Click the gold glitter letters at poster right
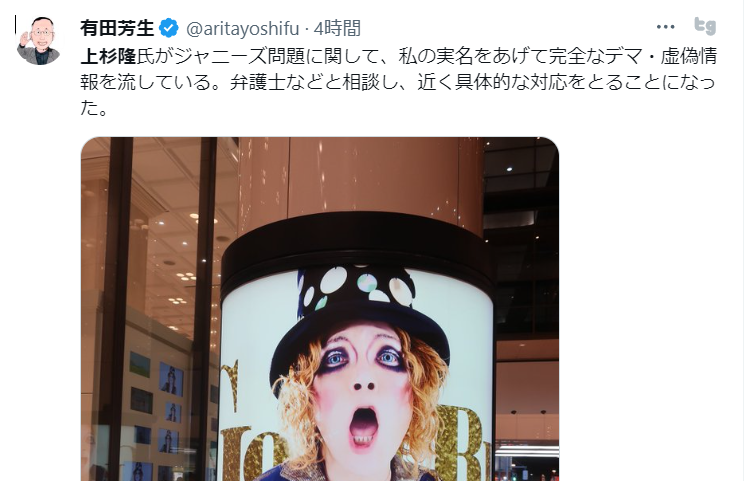749x481 pixels. (x=464, y=443)
